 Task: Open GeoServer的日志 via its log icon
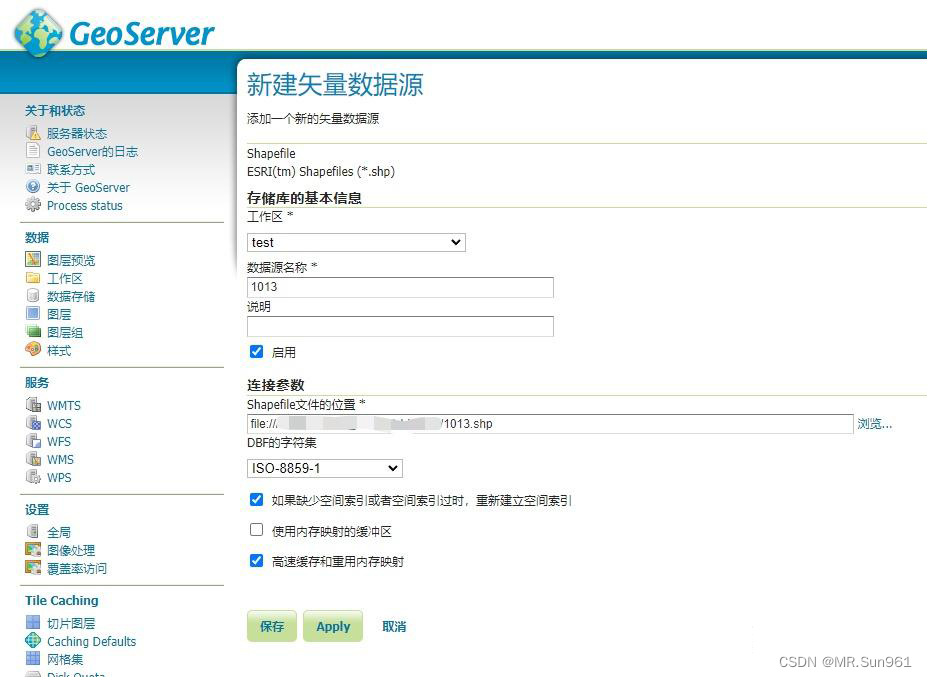[32, 151]
